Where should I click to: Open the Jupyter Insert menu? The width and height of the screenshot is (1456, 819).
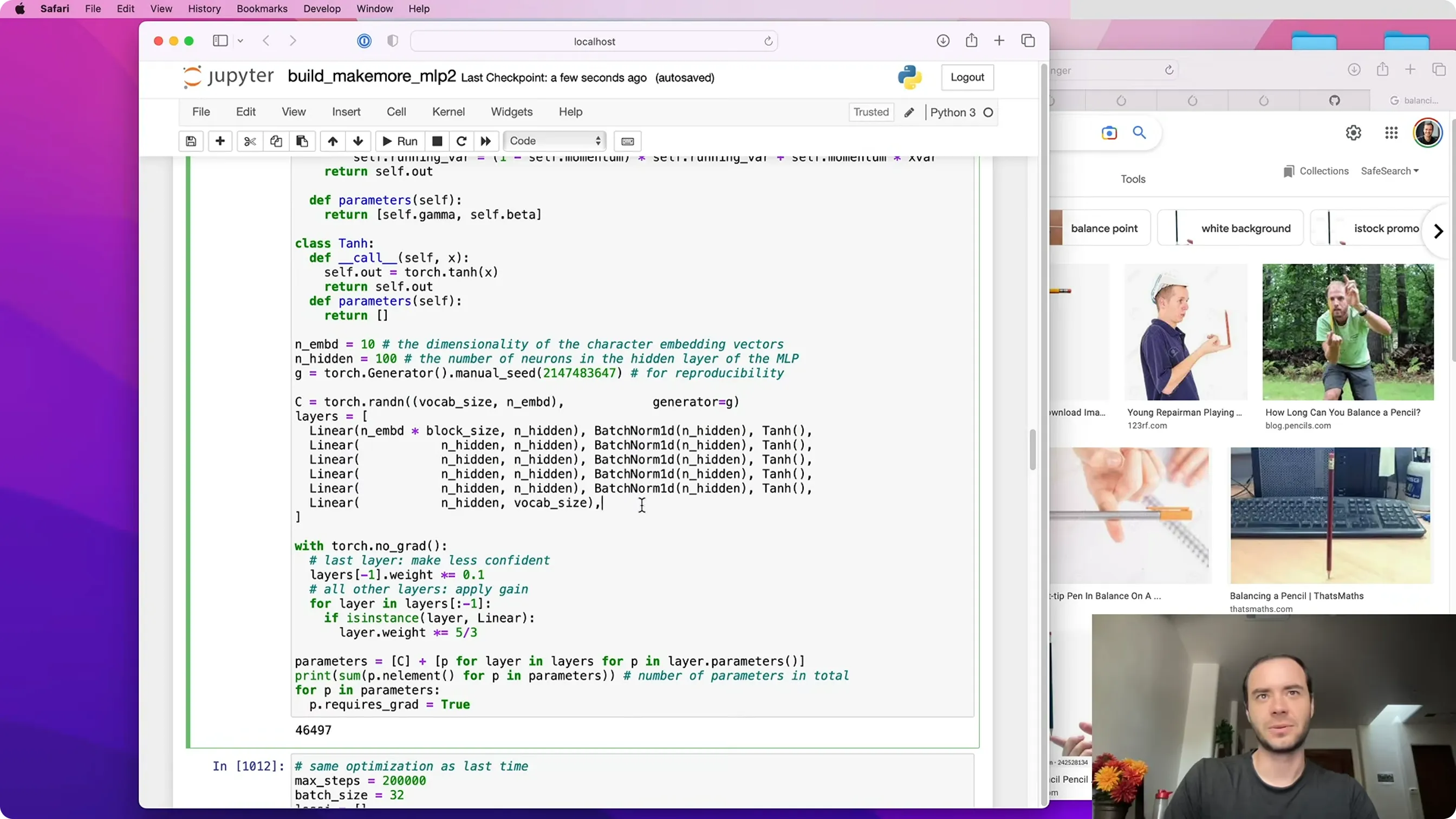coord(346,112)
